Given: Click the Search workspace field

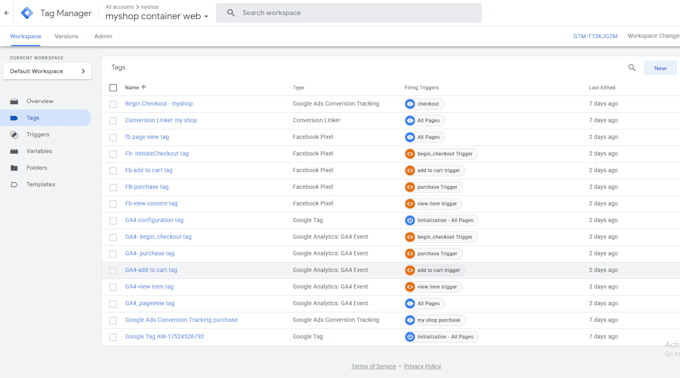Looking at the screenshot, I should point(349,13).
